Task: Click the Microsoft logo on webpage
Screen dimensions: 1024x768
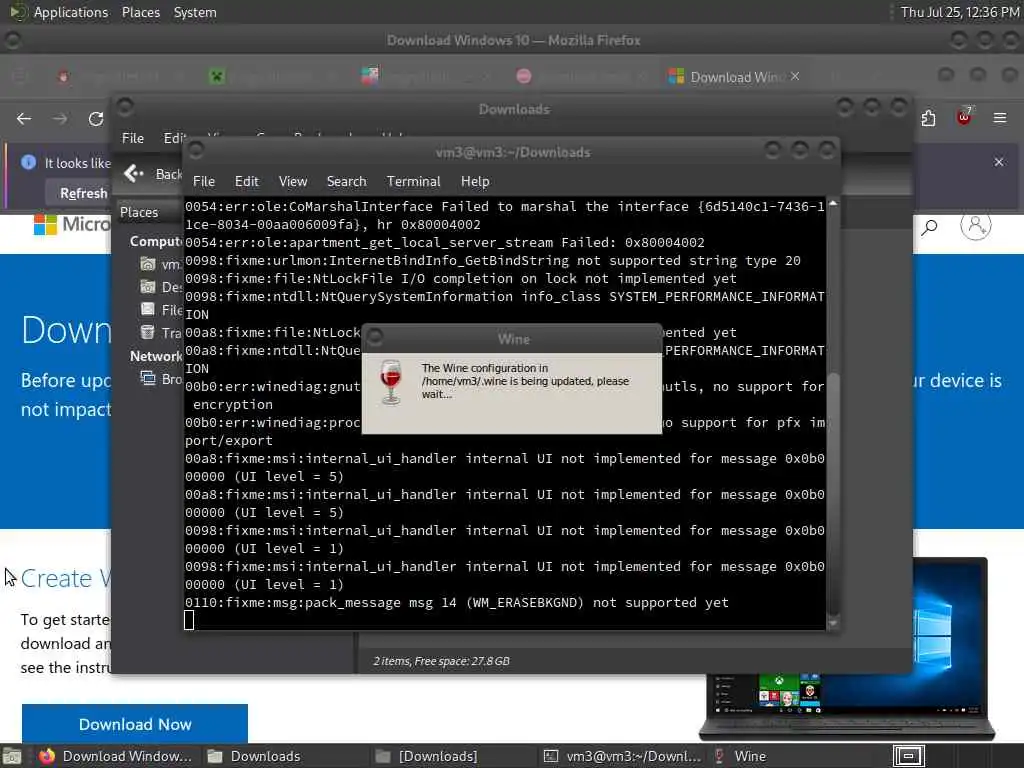Action: 45,225
